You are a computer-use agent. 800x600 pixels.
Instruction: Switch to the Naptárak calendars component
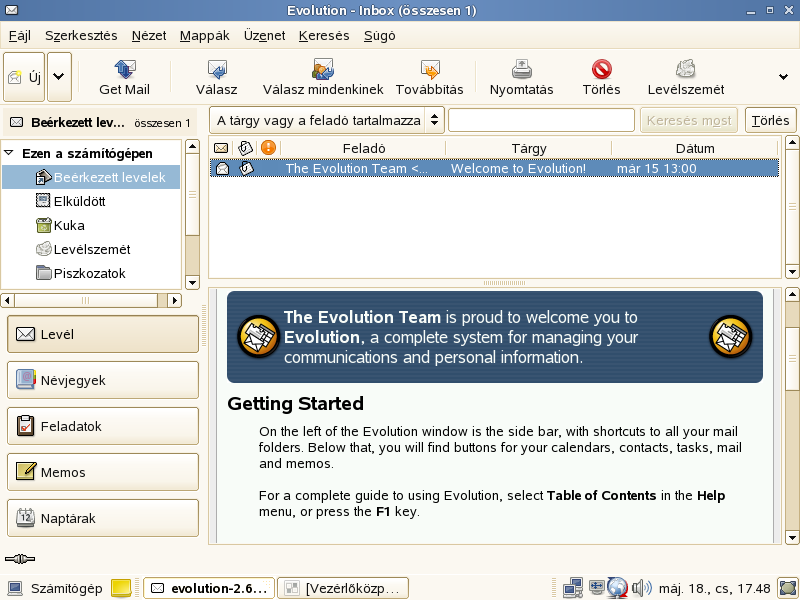coord(103,518)
